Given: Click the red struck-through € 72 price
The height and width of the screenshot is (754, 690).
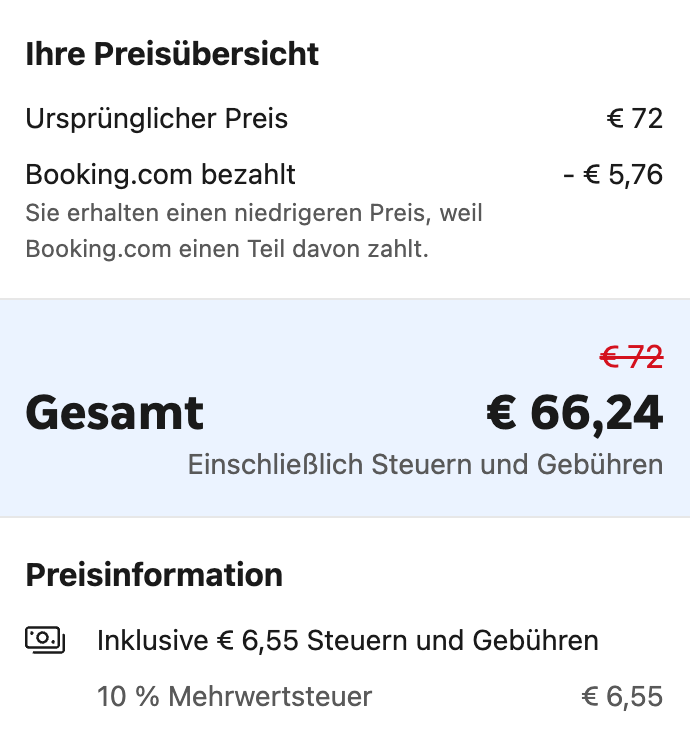Looking at the screenshot, I should click(632, 357).
